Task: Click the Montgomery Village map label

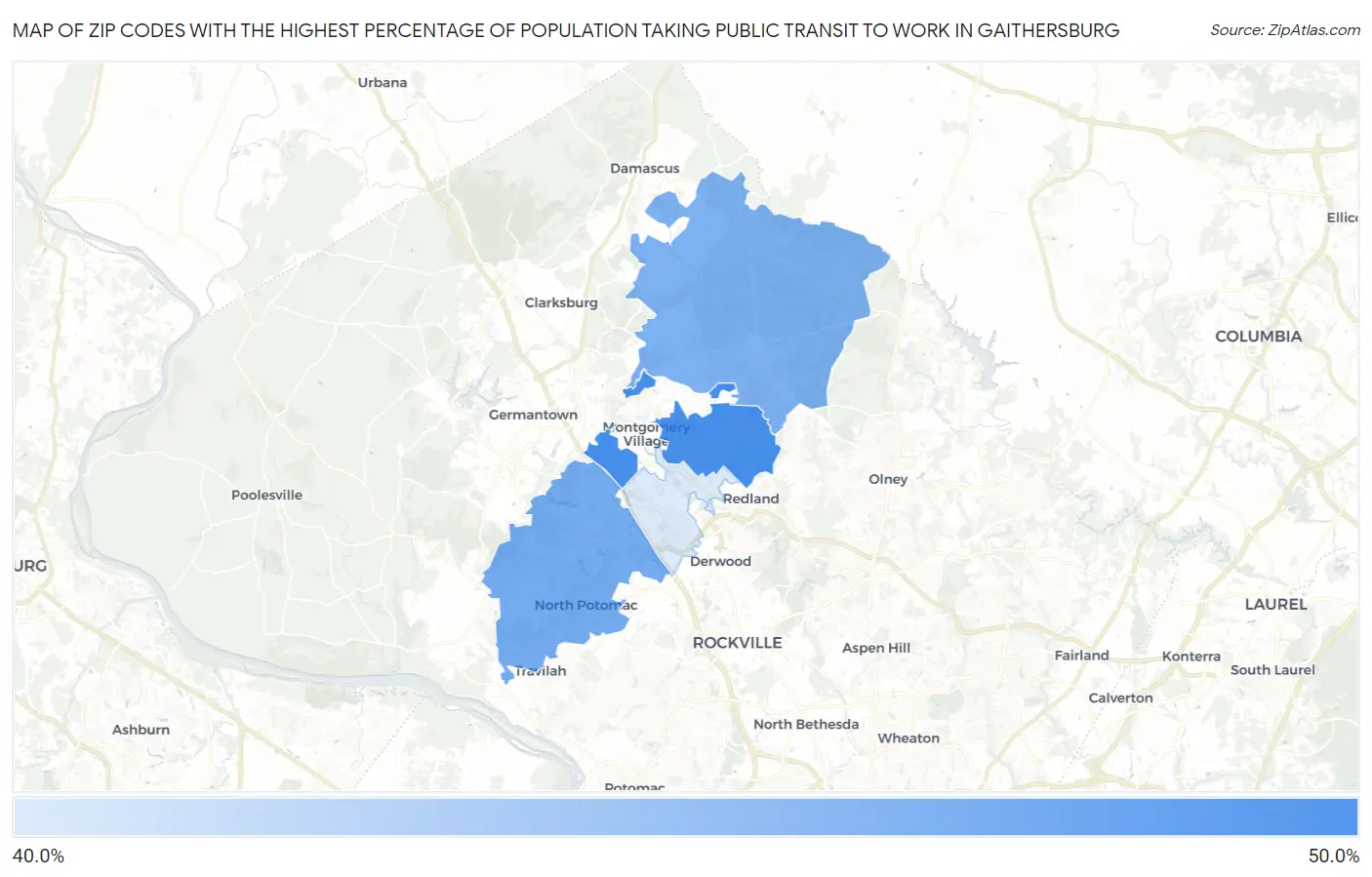Action: point(646,434)
